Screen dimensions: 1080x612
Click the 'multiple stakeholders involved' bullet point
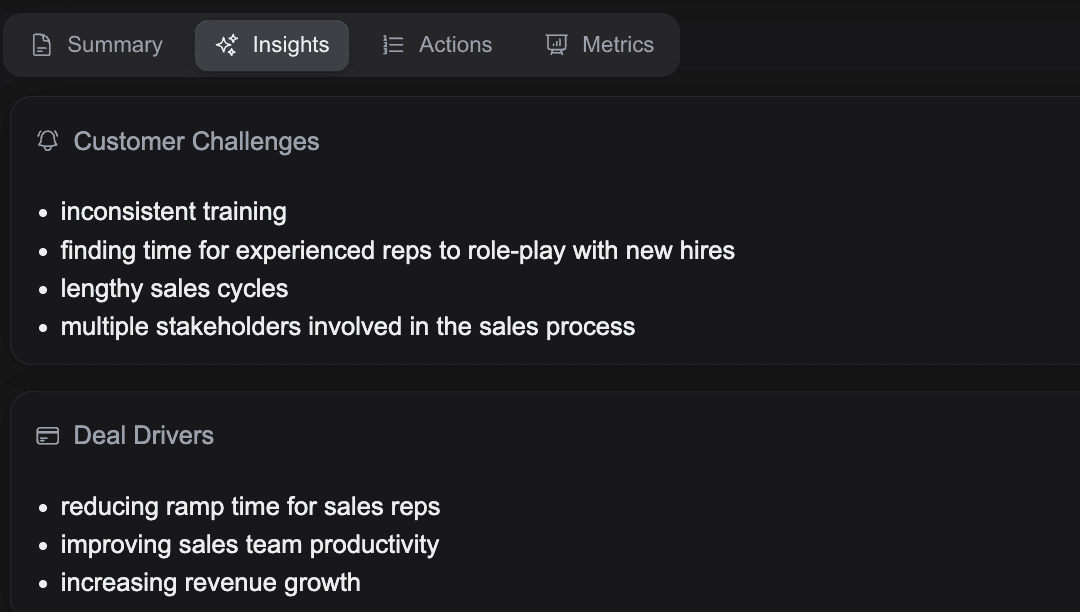click(x=348, y=326)
